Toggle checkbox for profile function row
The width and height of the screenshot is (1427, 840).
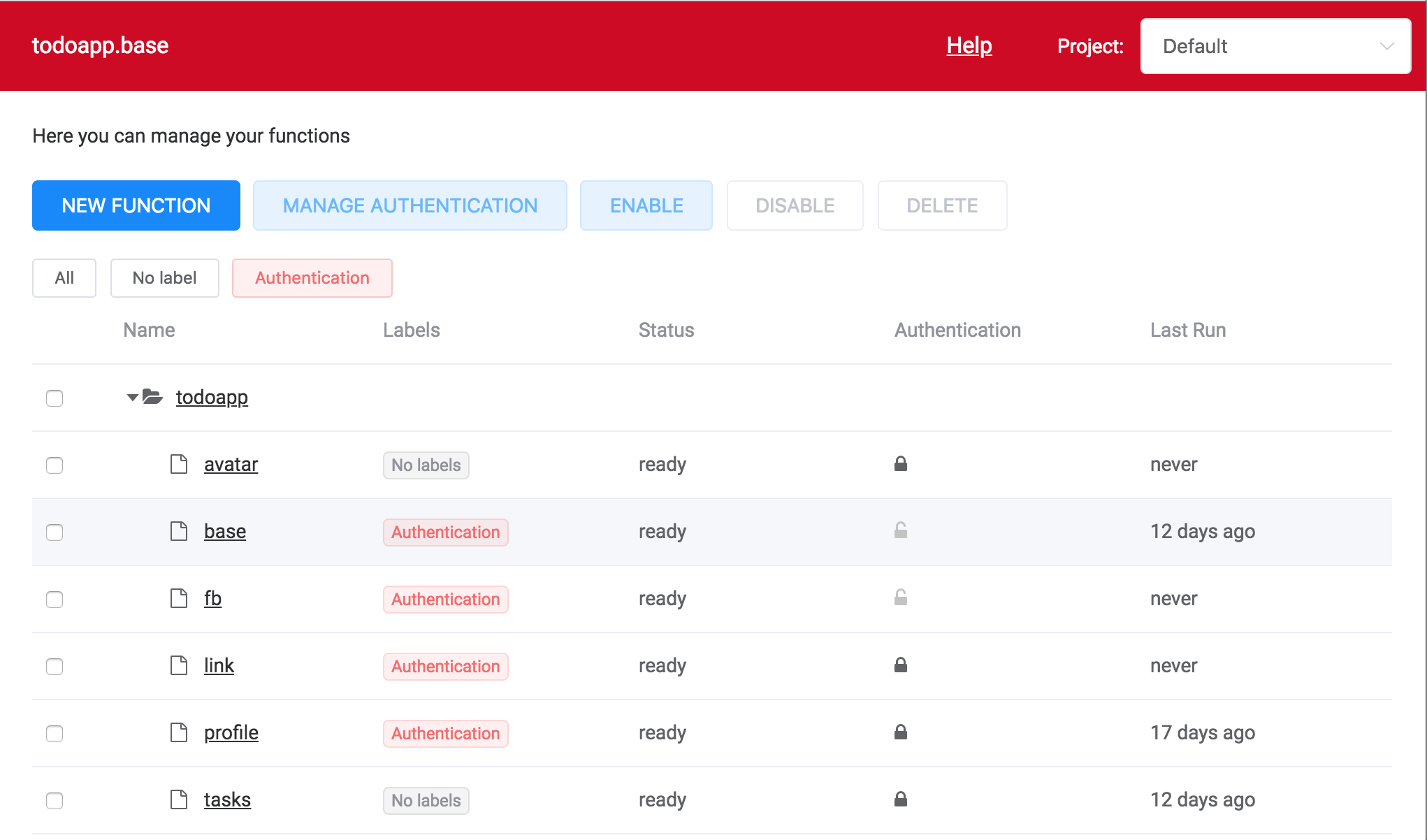tap(55, 732)
